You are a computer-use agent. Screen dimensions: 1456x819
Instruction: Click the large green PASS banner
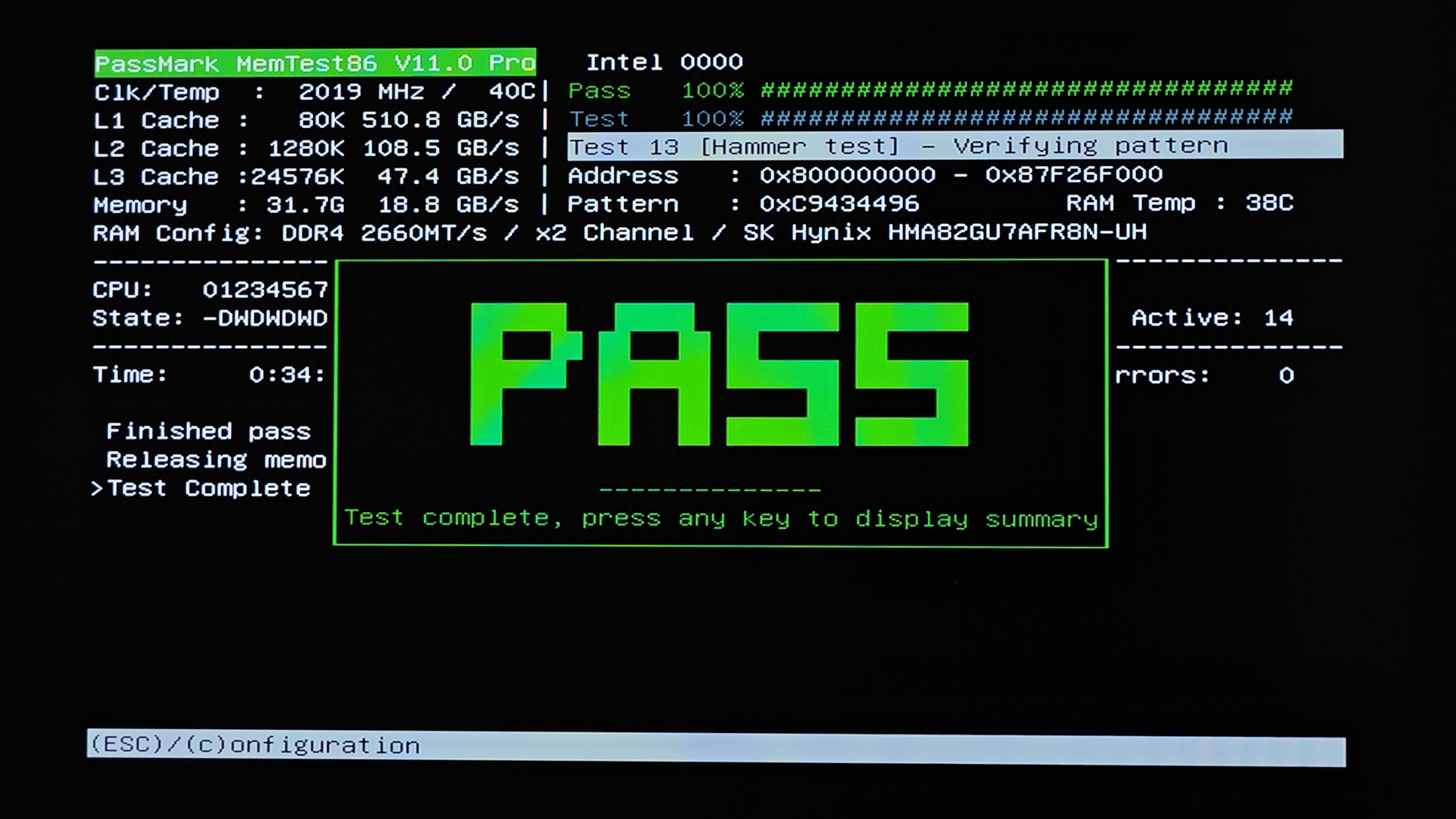[x=719, y=374]
